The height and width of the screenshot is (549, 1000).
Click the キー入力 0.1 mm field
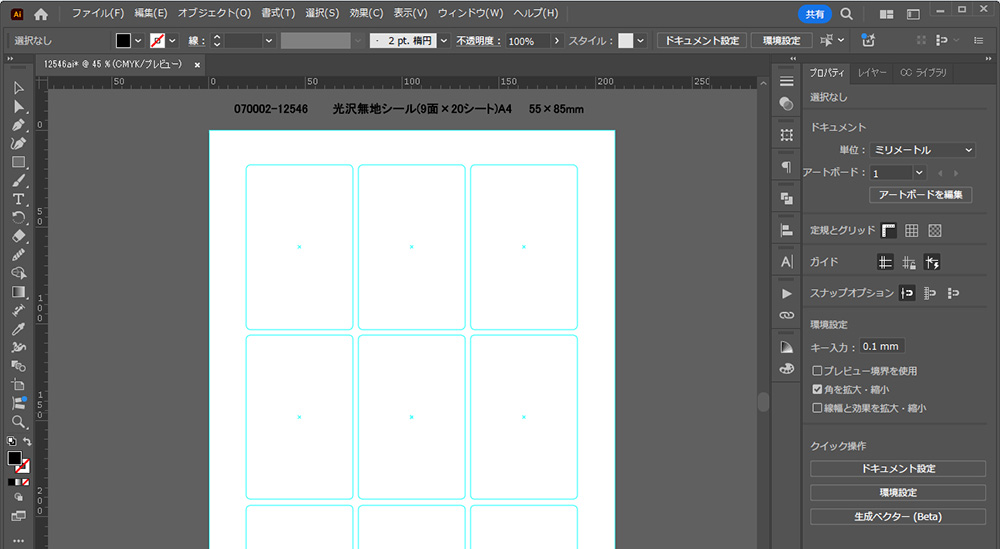(882, 346)
